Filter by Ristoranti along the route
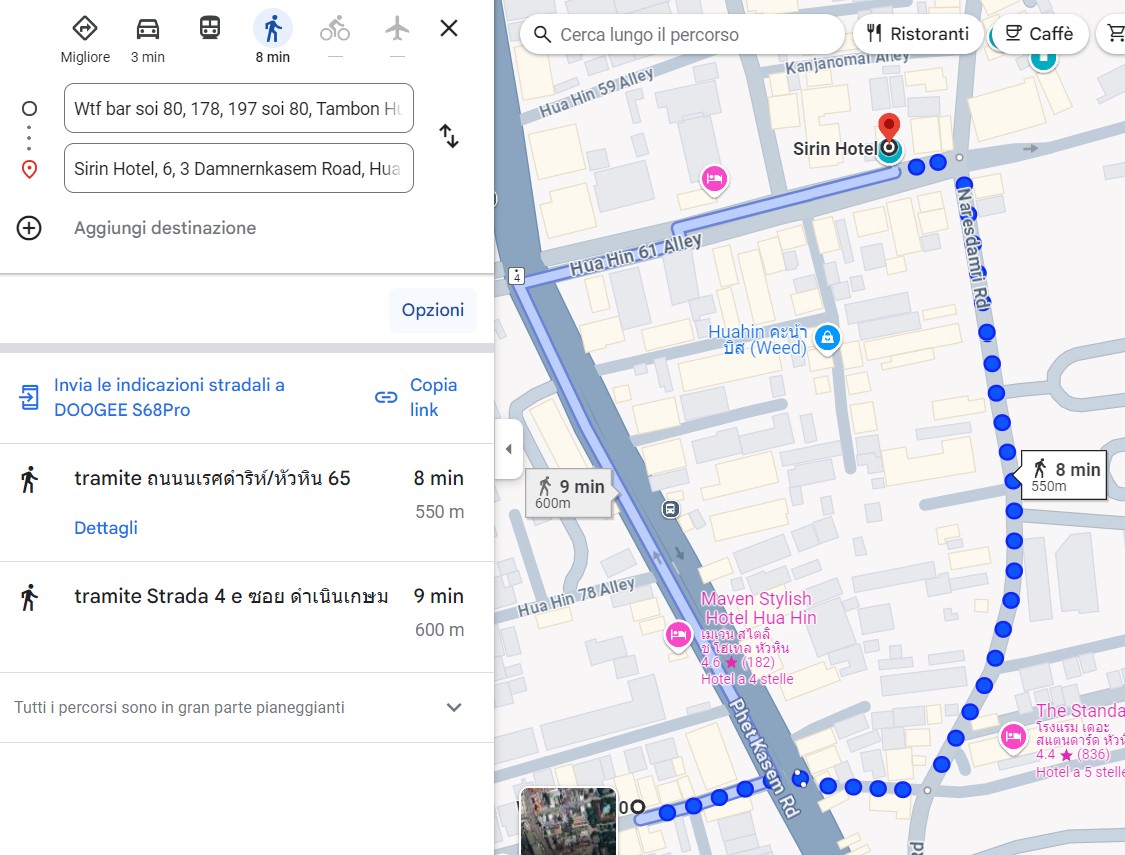This screenshot has width=1125, height=855. point(918,34)
